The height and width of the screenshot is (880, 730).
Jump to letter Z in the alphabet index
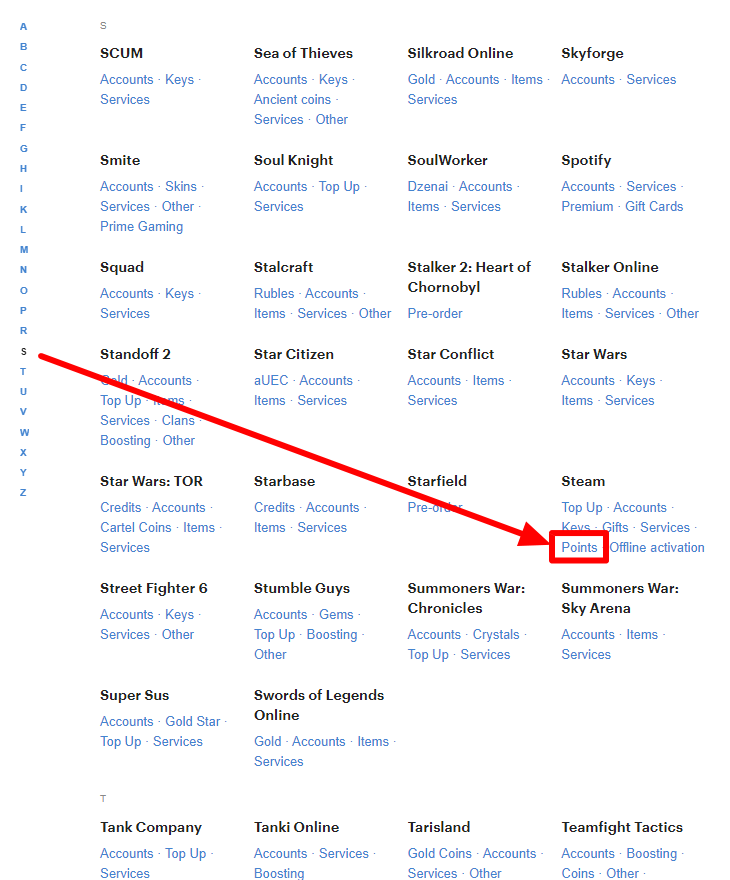23,493
